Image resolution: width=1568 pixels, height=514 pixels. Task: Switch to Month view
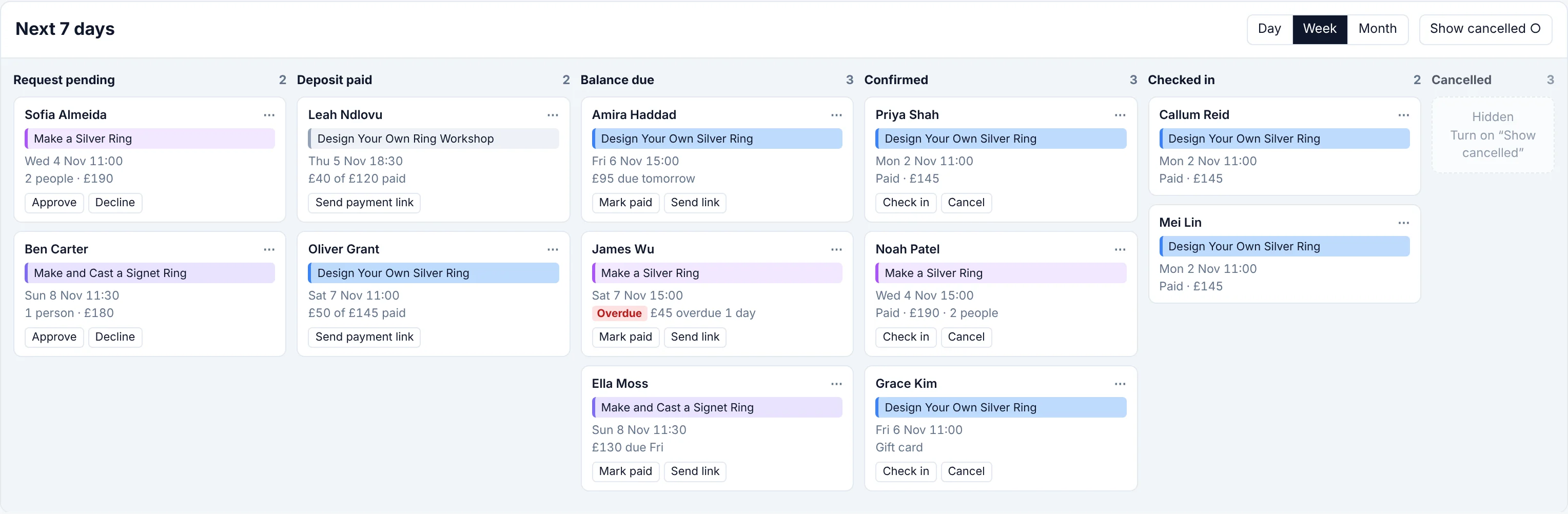tap(1378, 29)
